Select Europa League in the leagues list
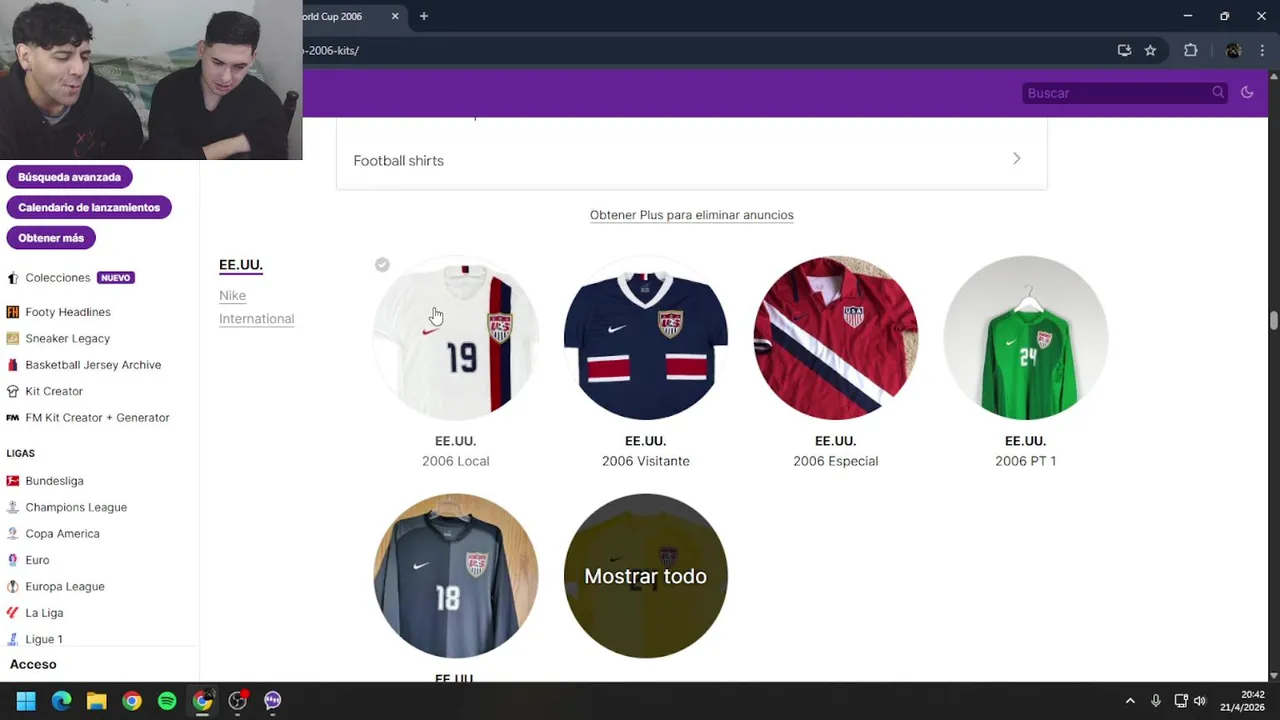This screenshot has width=1280, height=720. pyautogui.click(x=65, y=586)
